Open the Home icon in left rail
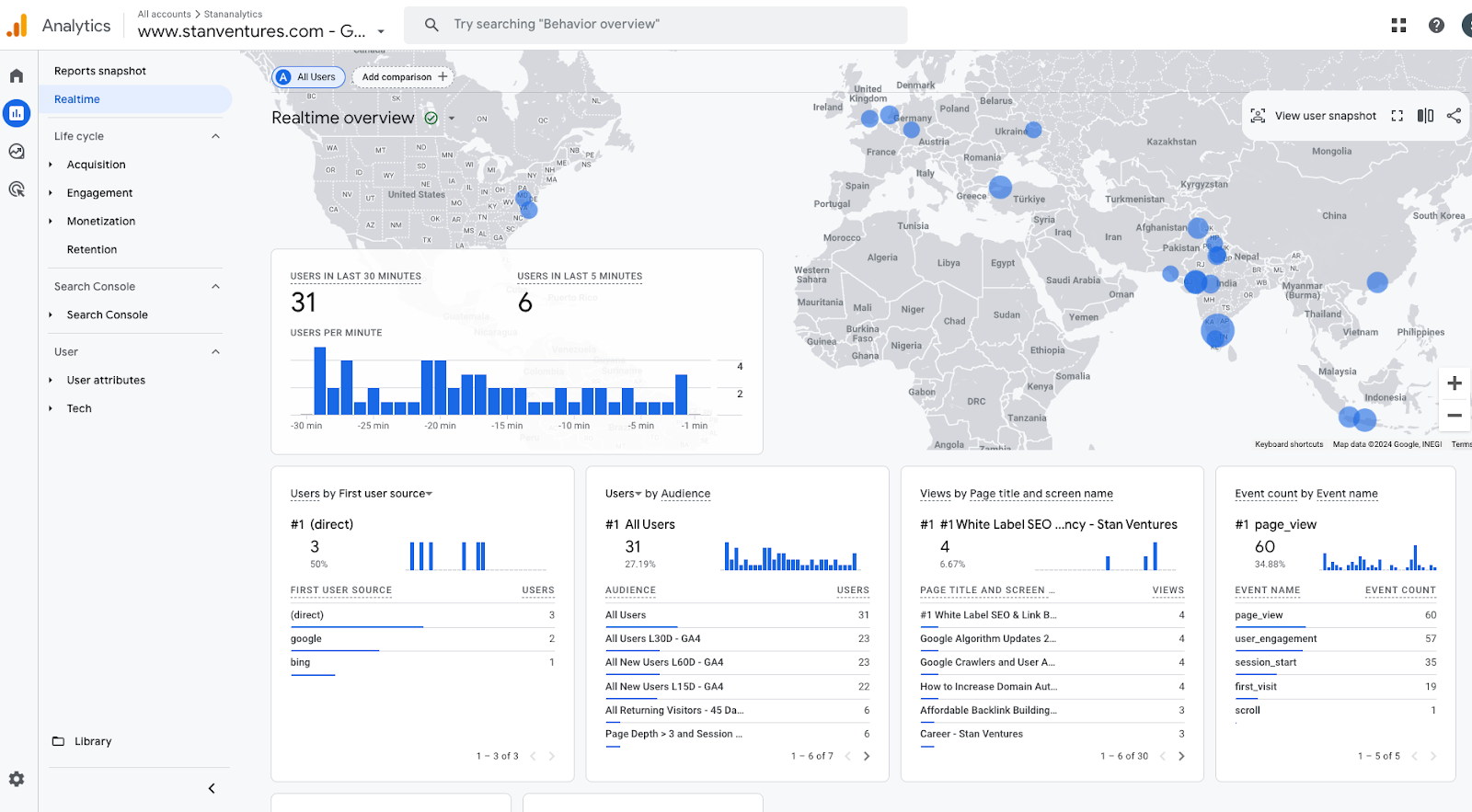 click(17, 75)
